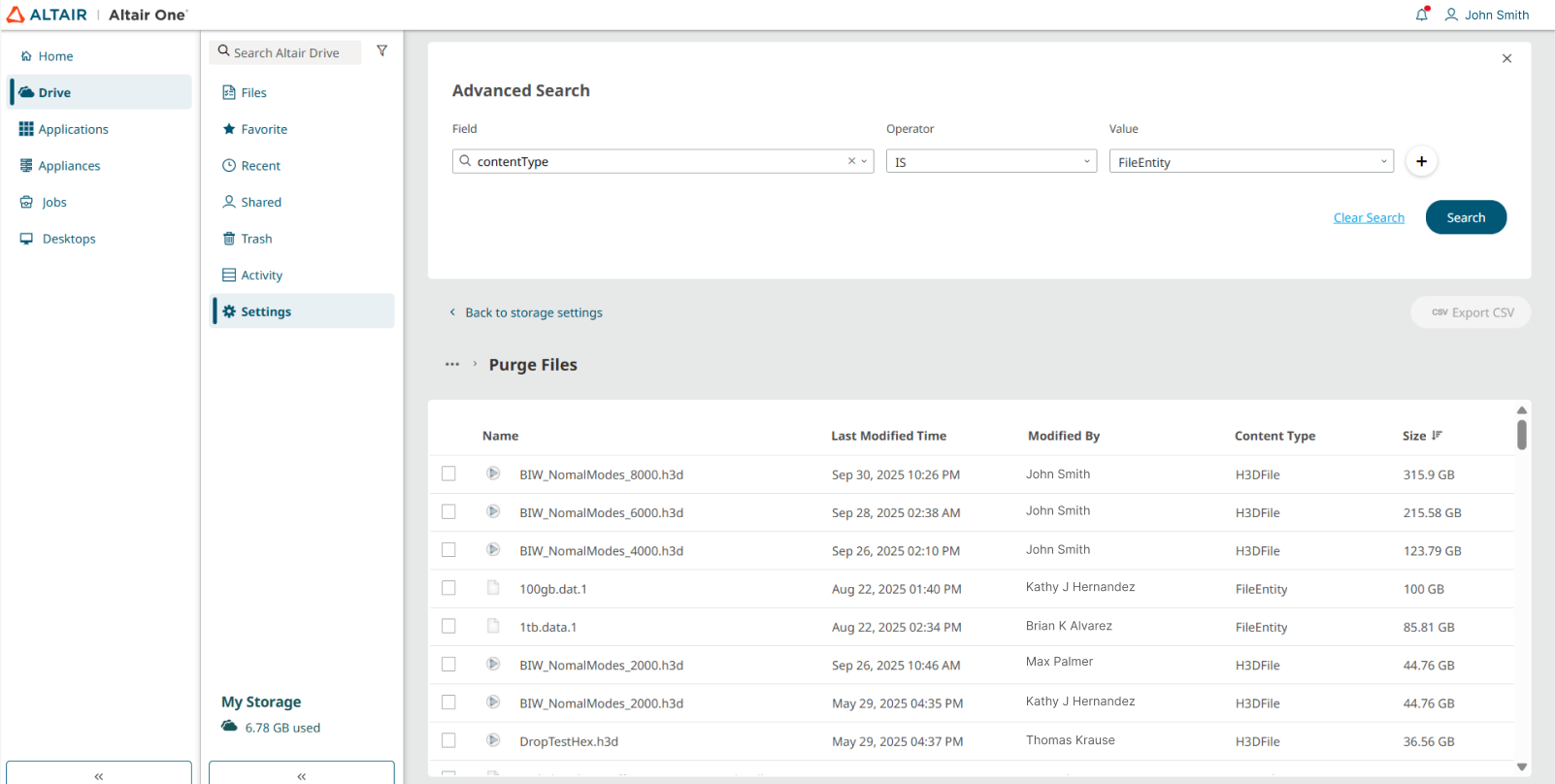Open the Trash section in Drive
This screenshot has width=1555, height=784.
tap(256, 239)
